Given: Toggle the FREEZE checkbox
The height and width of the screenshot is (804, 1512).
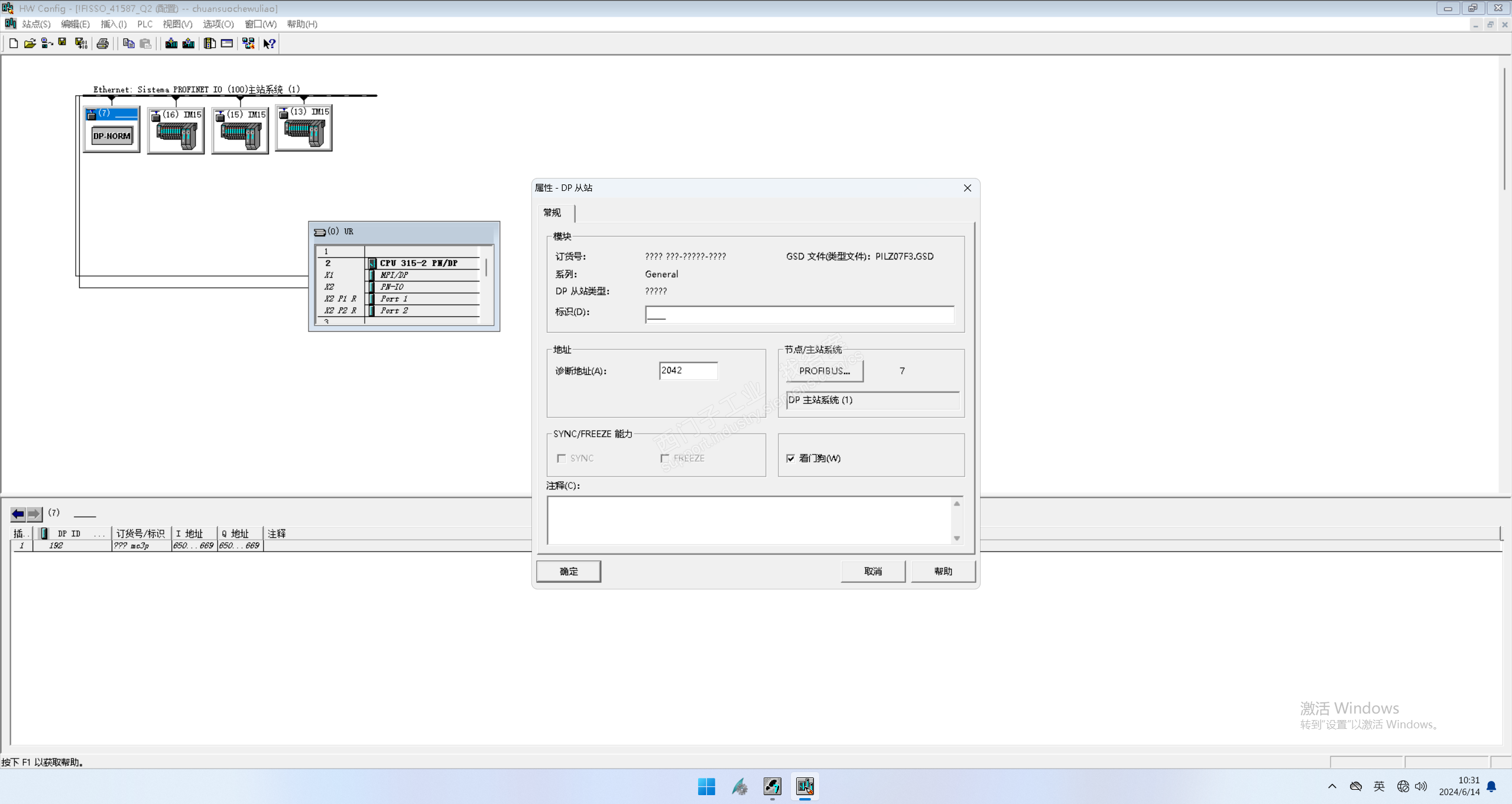Looking at the screenshot, I should tap(665, 458).
